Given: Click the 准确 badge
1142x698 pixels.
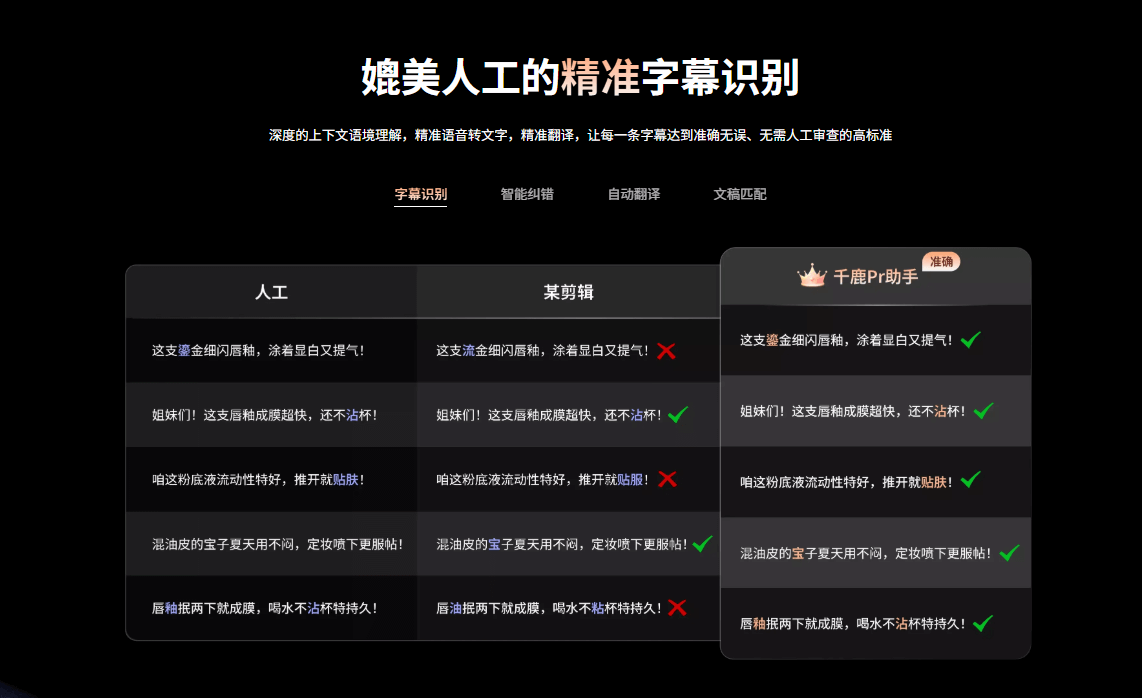Looking at the screenshot, I should click(941, 260).
